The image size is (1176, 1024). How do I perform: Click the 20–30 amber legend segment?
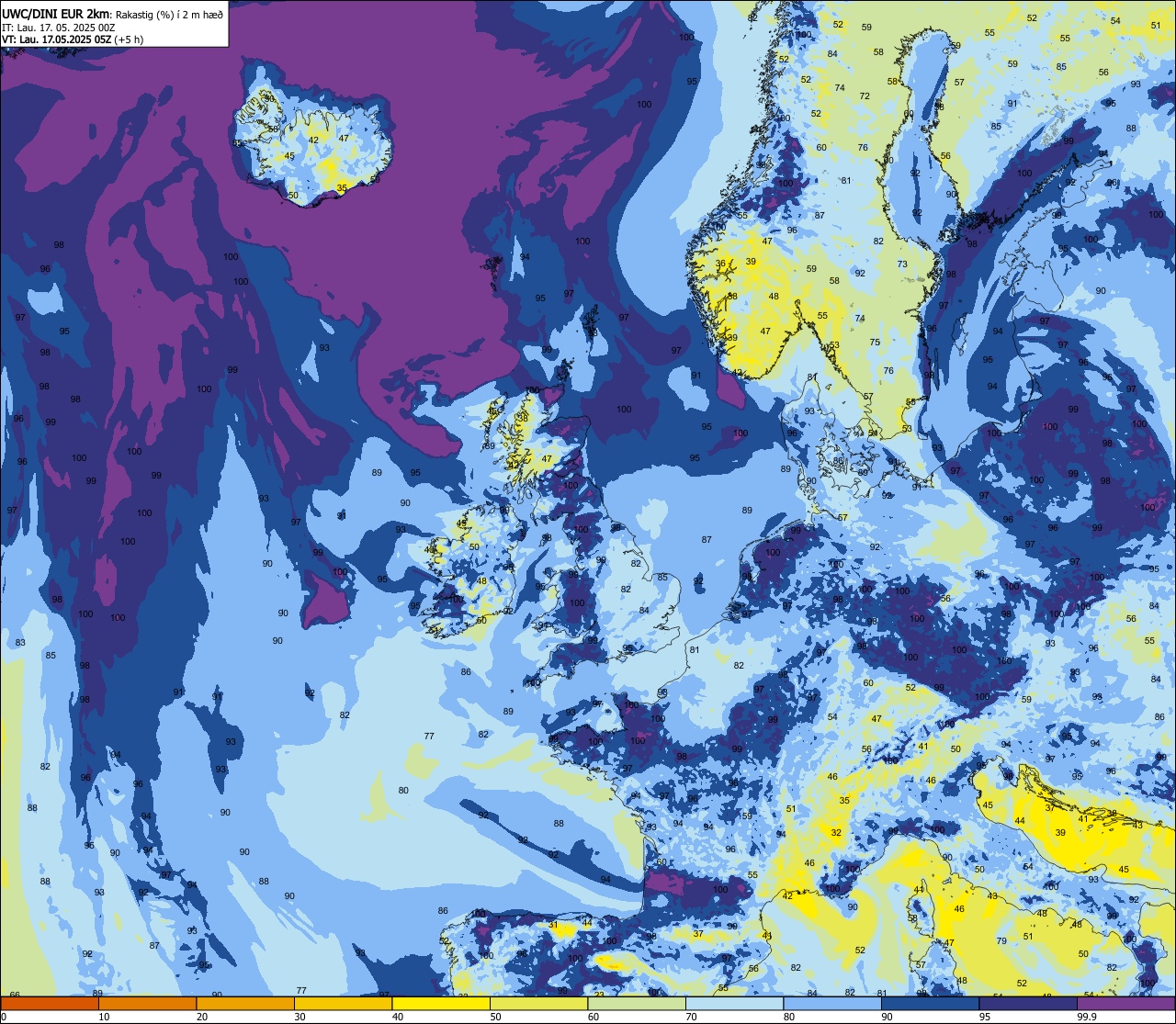click(x=245, y=1004)
